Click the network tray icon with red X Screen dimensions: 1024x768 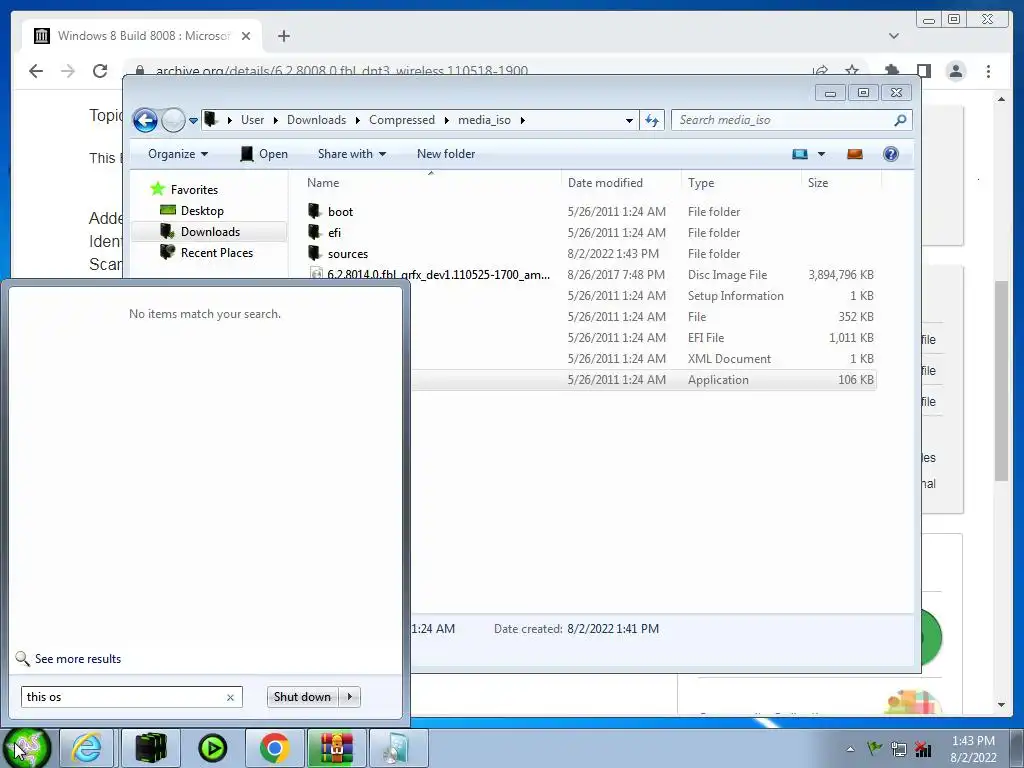click(923, 748)
